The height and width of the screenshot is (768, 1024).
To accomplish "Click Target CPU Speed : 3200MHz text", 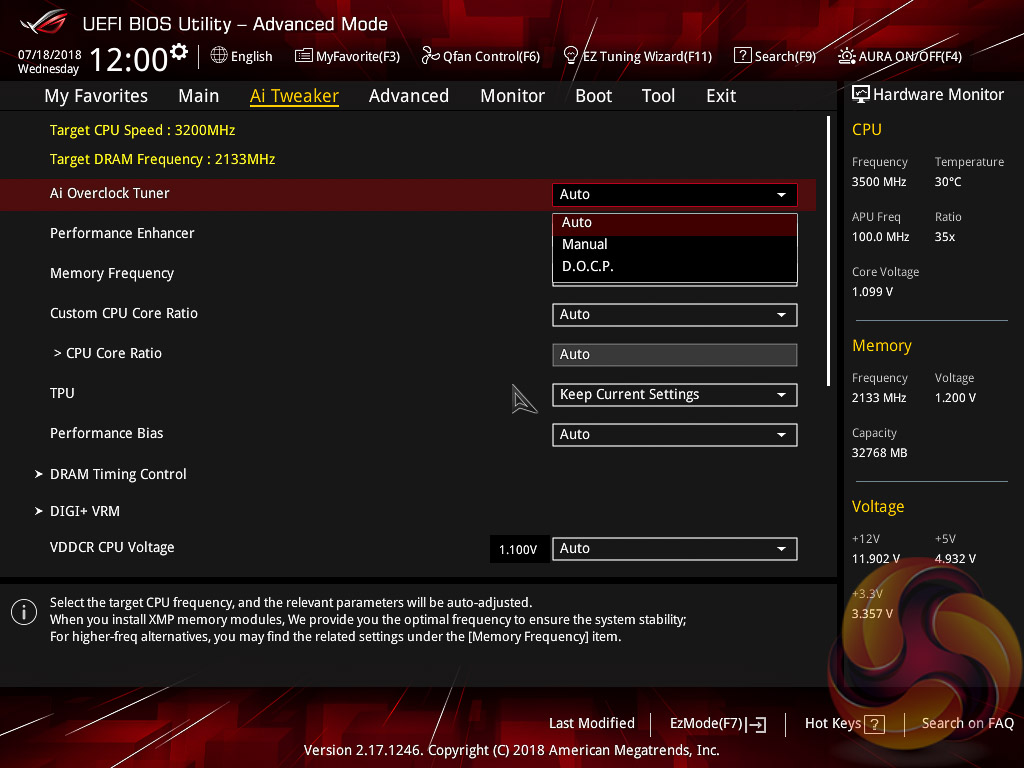I will click(142, 130).
